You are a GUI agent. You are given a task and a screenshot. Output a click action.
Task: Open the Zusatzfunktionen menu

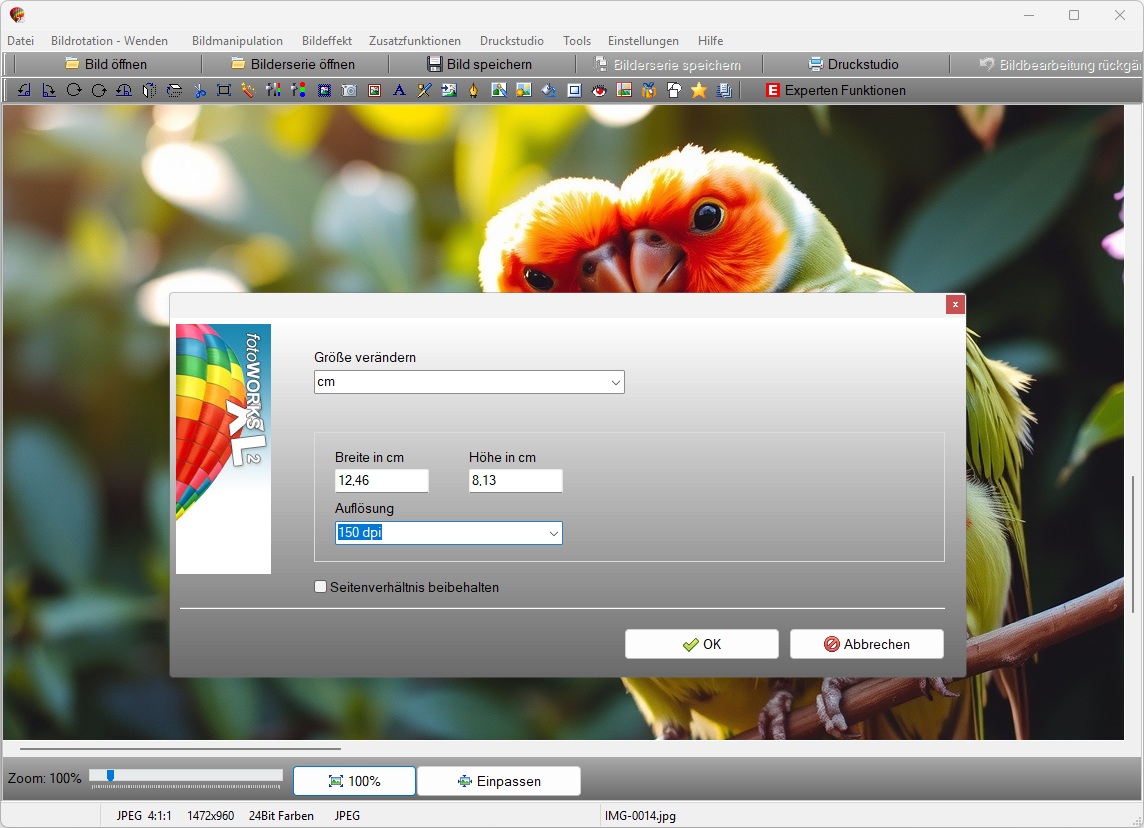coord(414,41)
